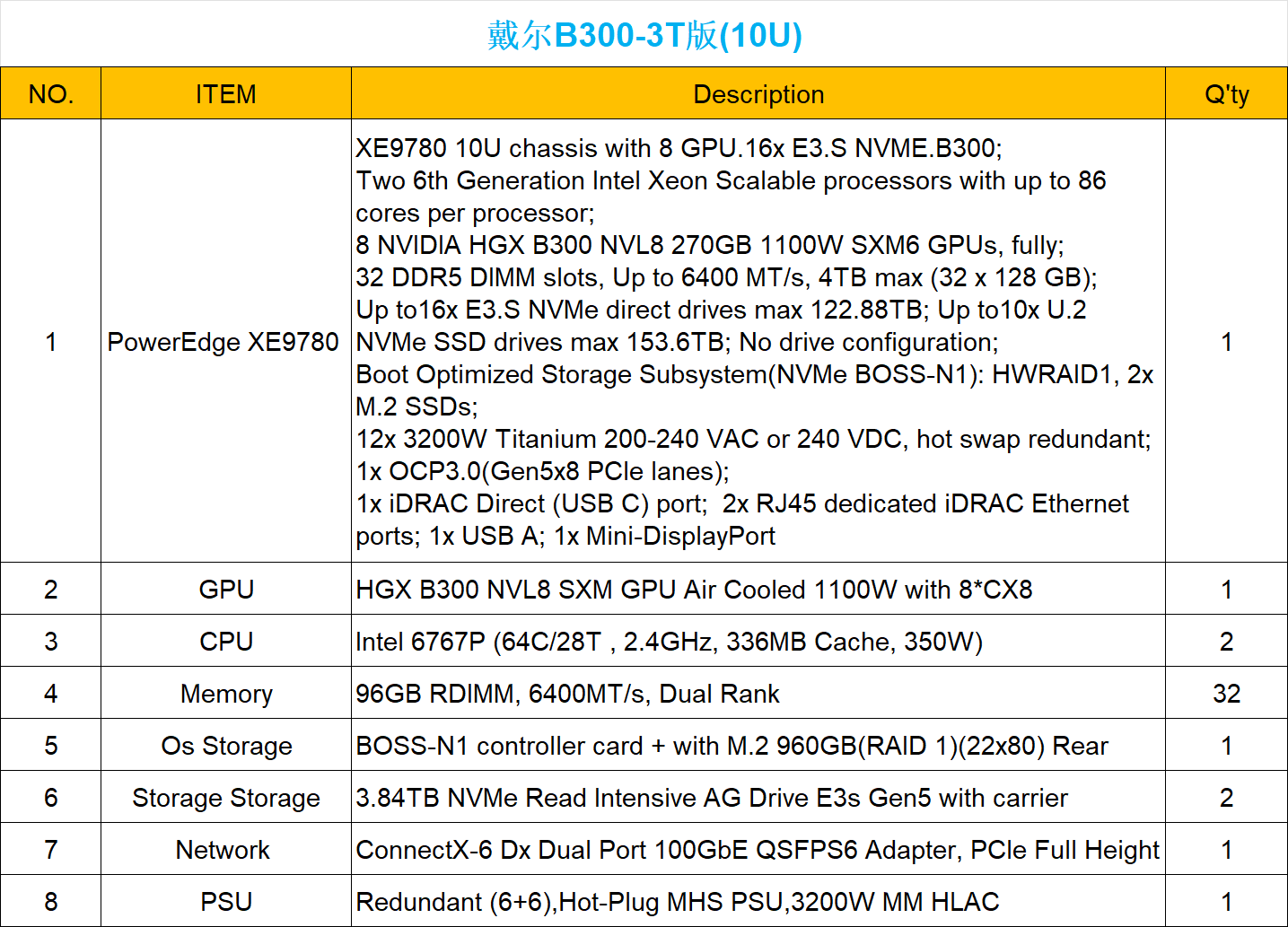Select the quantity cell for the GPU row
This screenshot has height=927, width=1288.
1227,589
